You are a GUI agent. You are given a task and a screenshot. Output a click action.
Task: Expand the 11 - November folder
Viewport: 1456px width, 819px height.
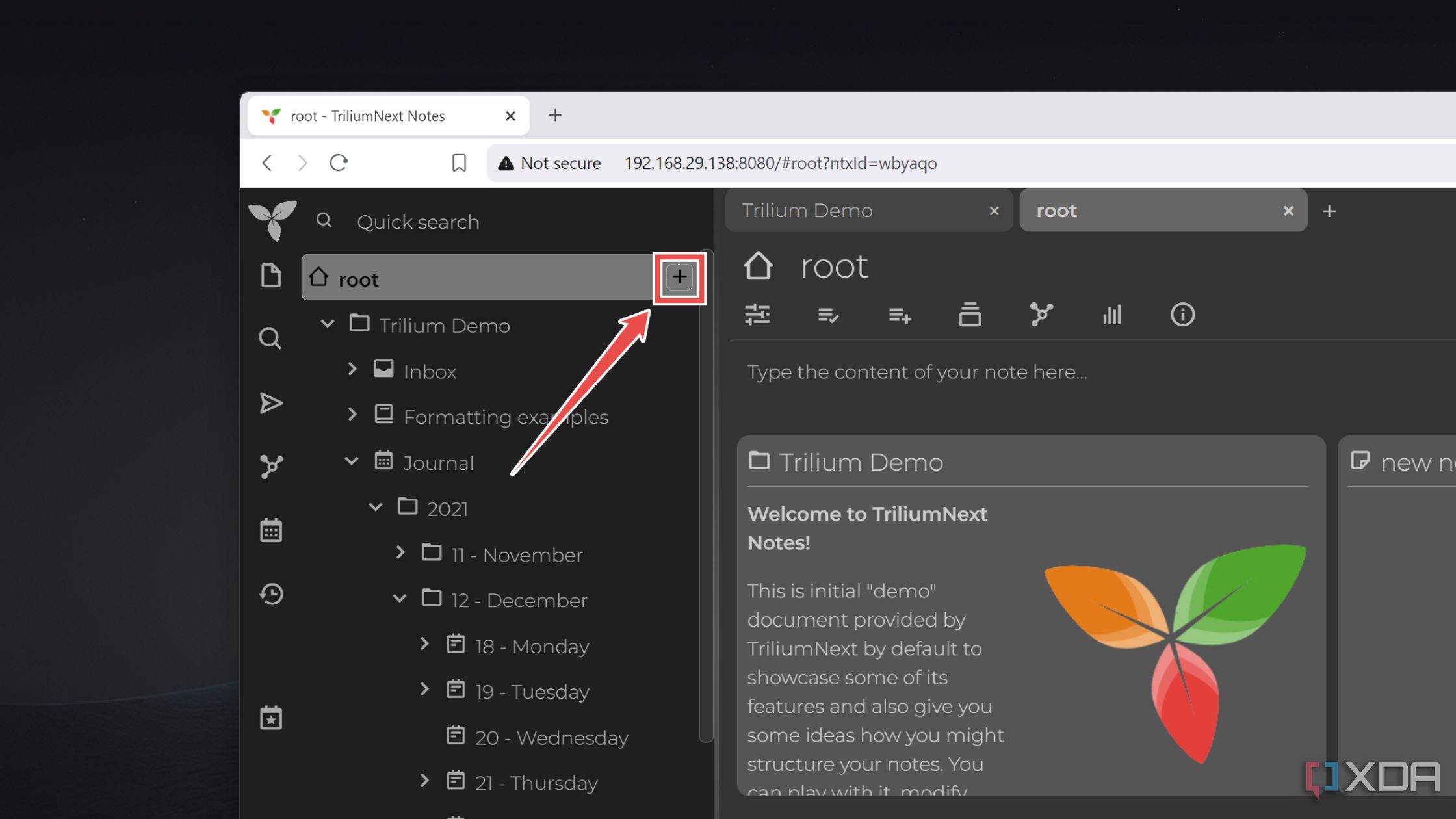point(400,552)
